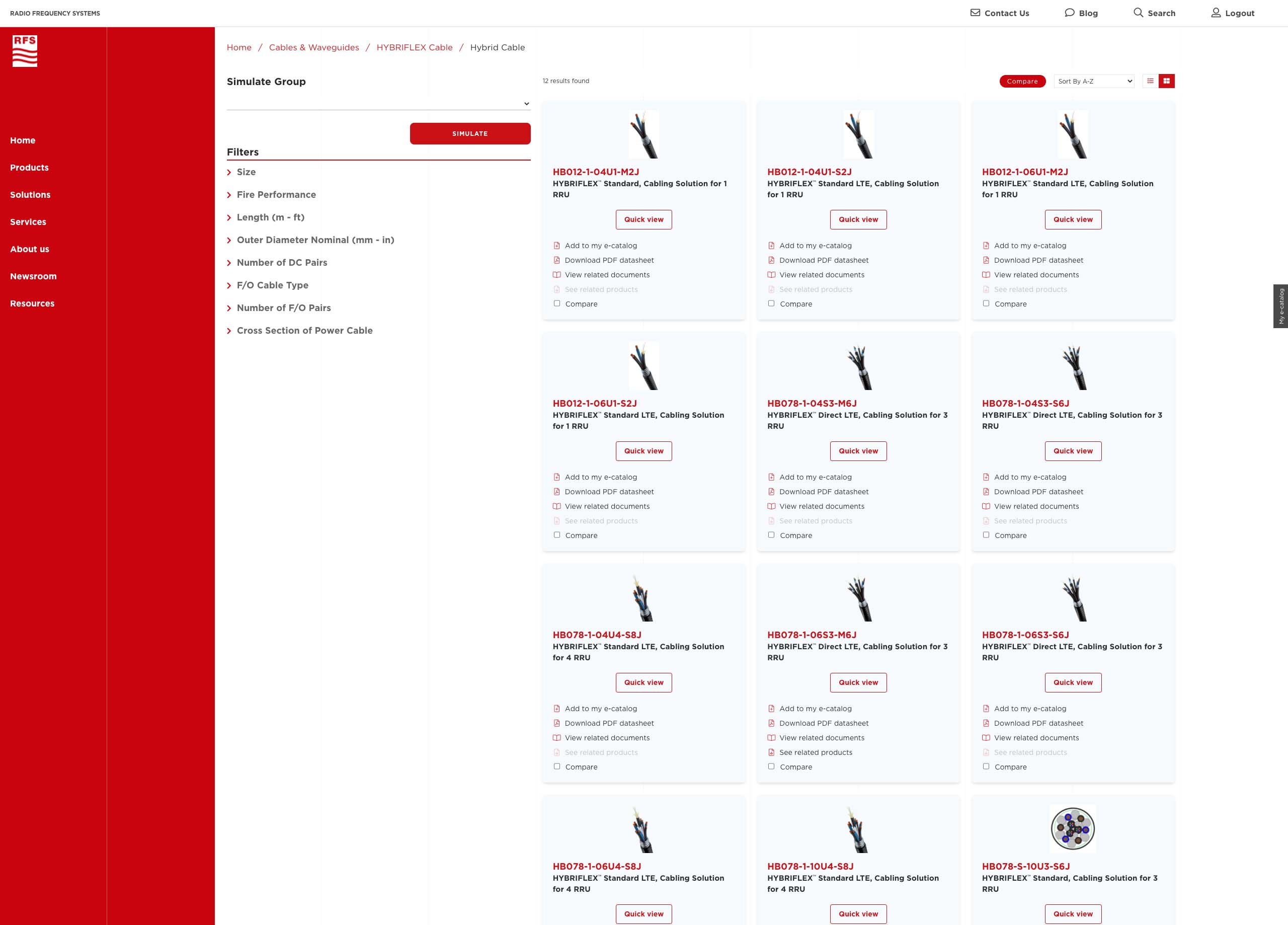
Task: Check Compare for HB078-1-06S3-M6J
Action: pos(771,766)
